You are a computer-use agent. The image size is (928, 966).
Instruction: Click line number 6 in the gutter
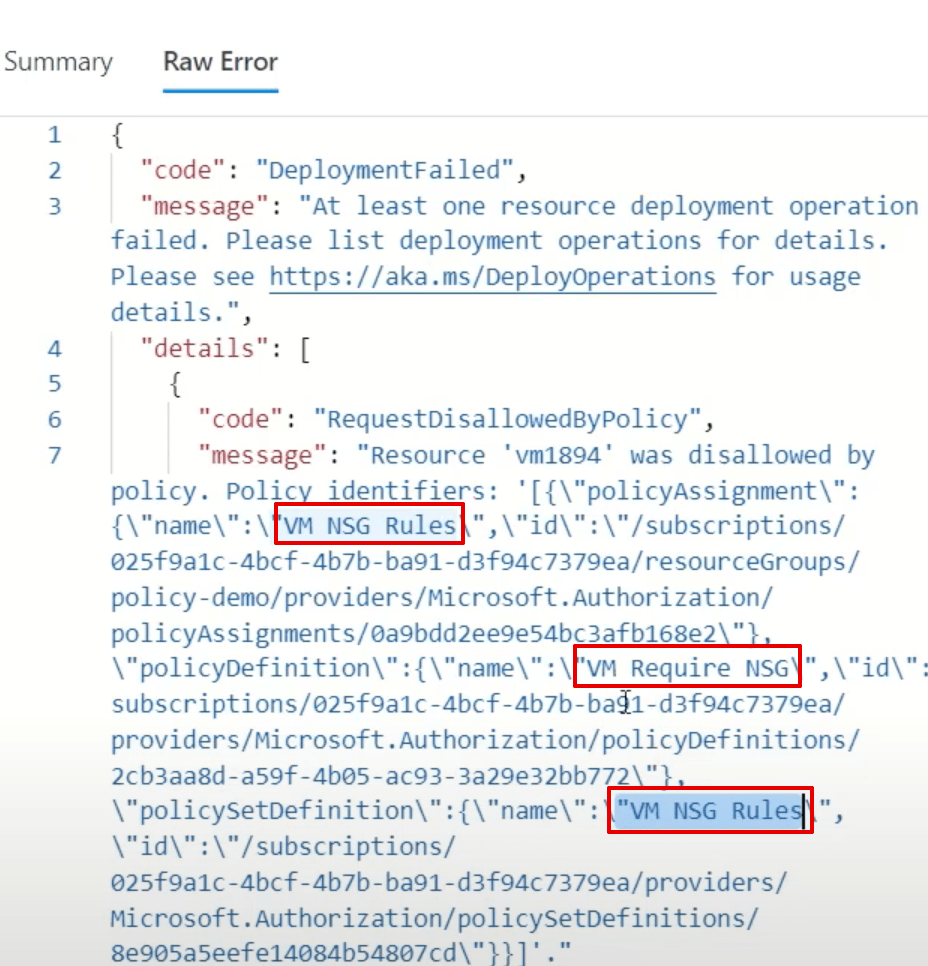(x=54, y=420)
